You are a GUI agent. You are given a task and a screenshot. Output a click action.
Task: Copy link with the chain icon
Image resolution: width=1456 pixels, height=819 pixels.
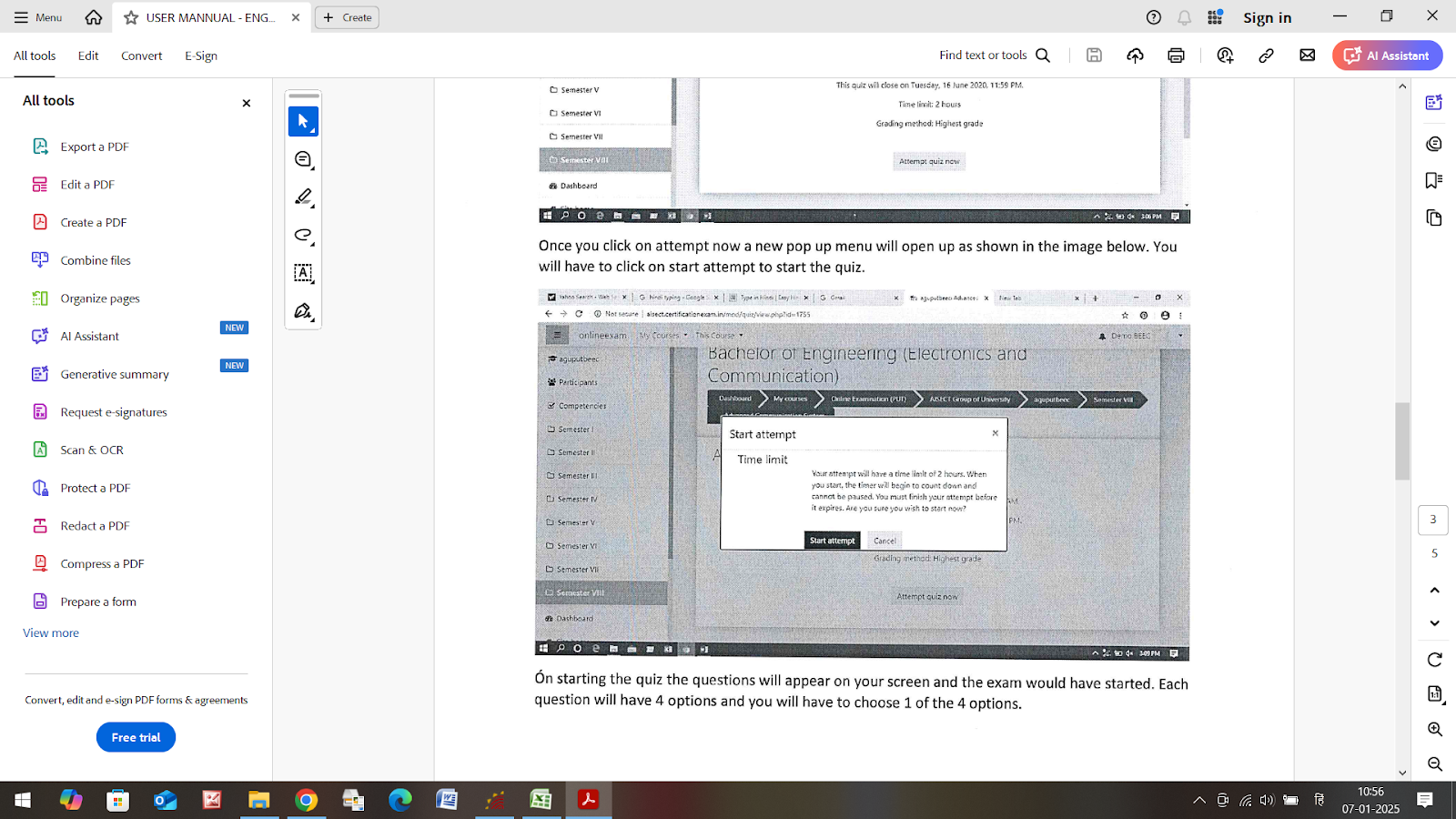(1266, 56)
